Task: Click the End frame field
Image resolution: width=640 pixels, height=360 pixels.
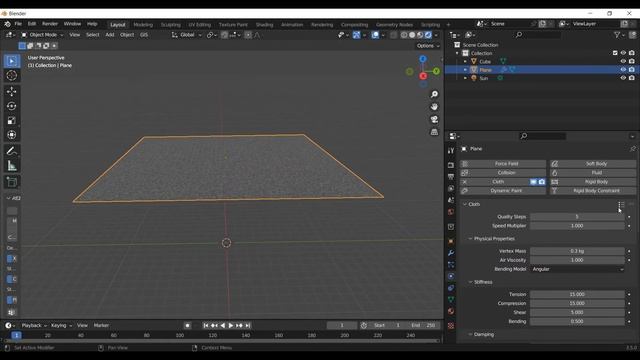Action: (x=423, y=326)
